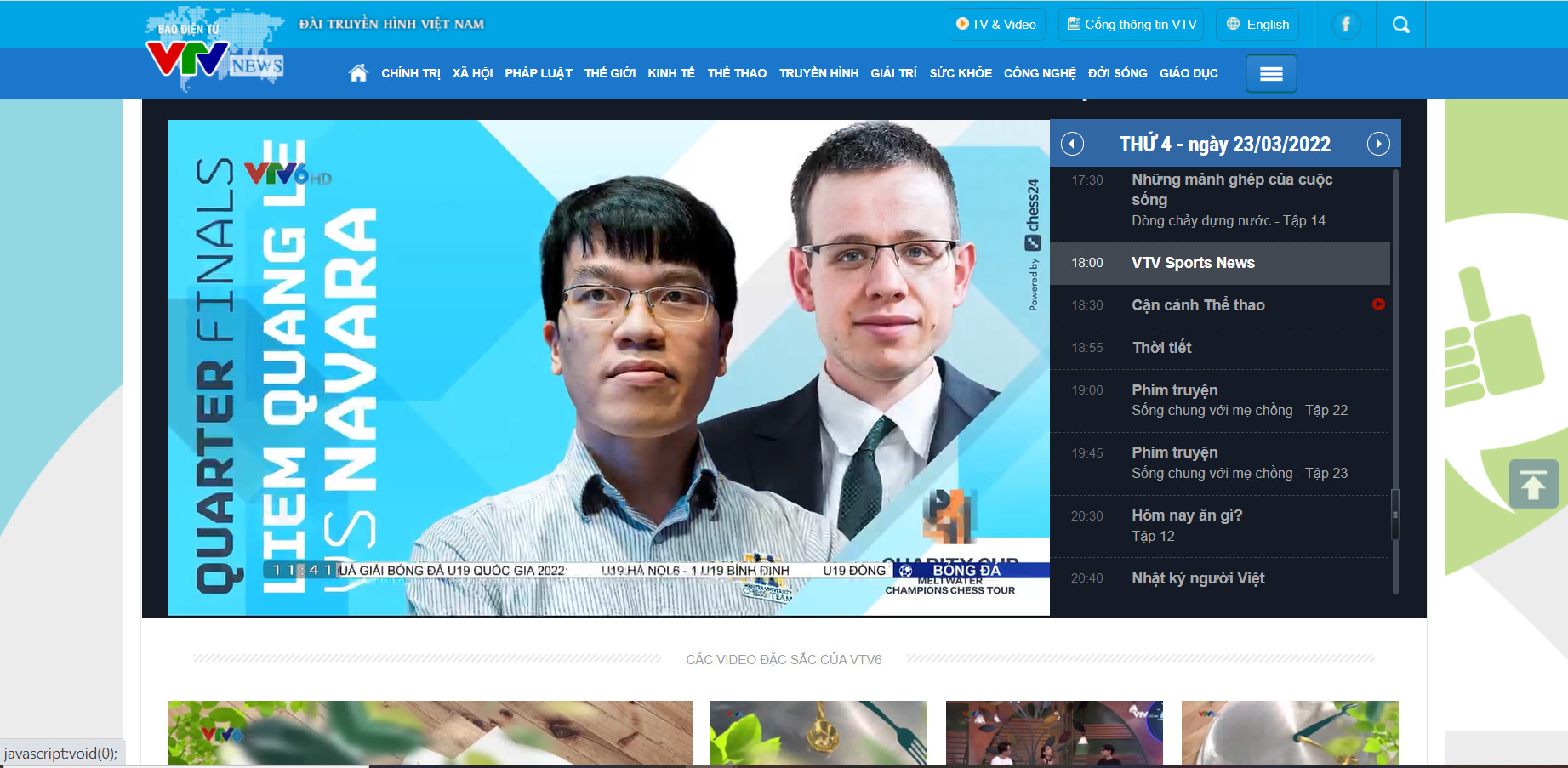Select 18:55 Thời tiết program
The image size is (1568, 768).
click(1220, 348)
